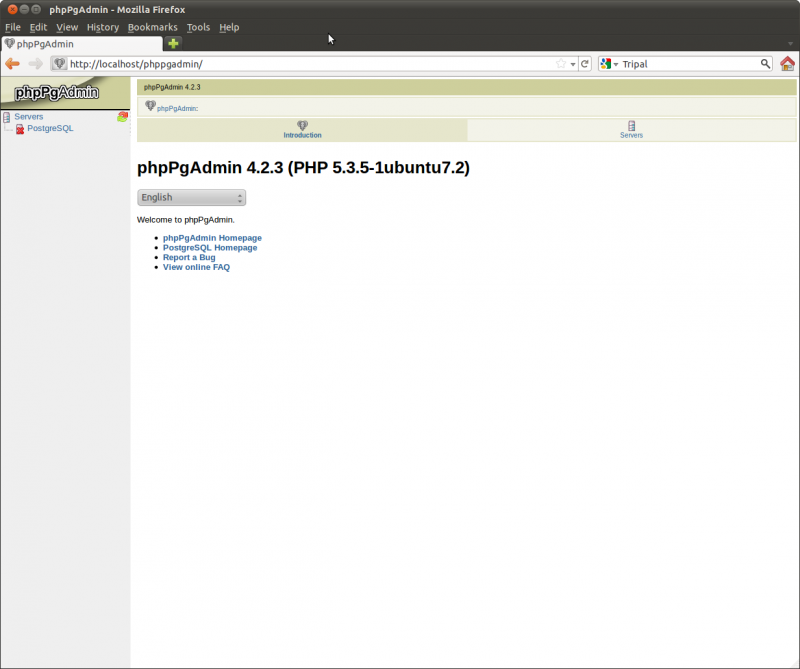This screenshot has width=800, height=669.
Task: Close the Firefox window
Action: coord(12,9)
